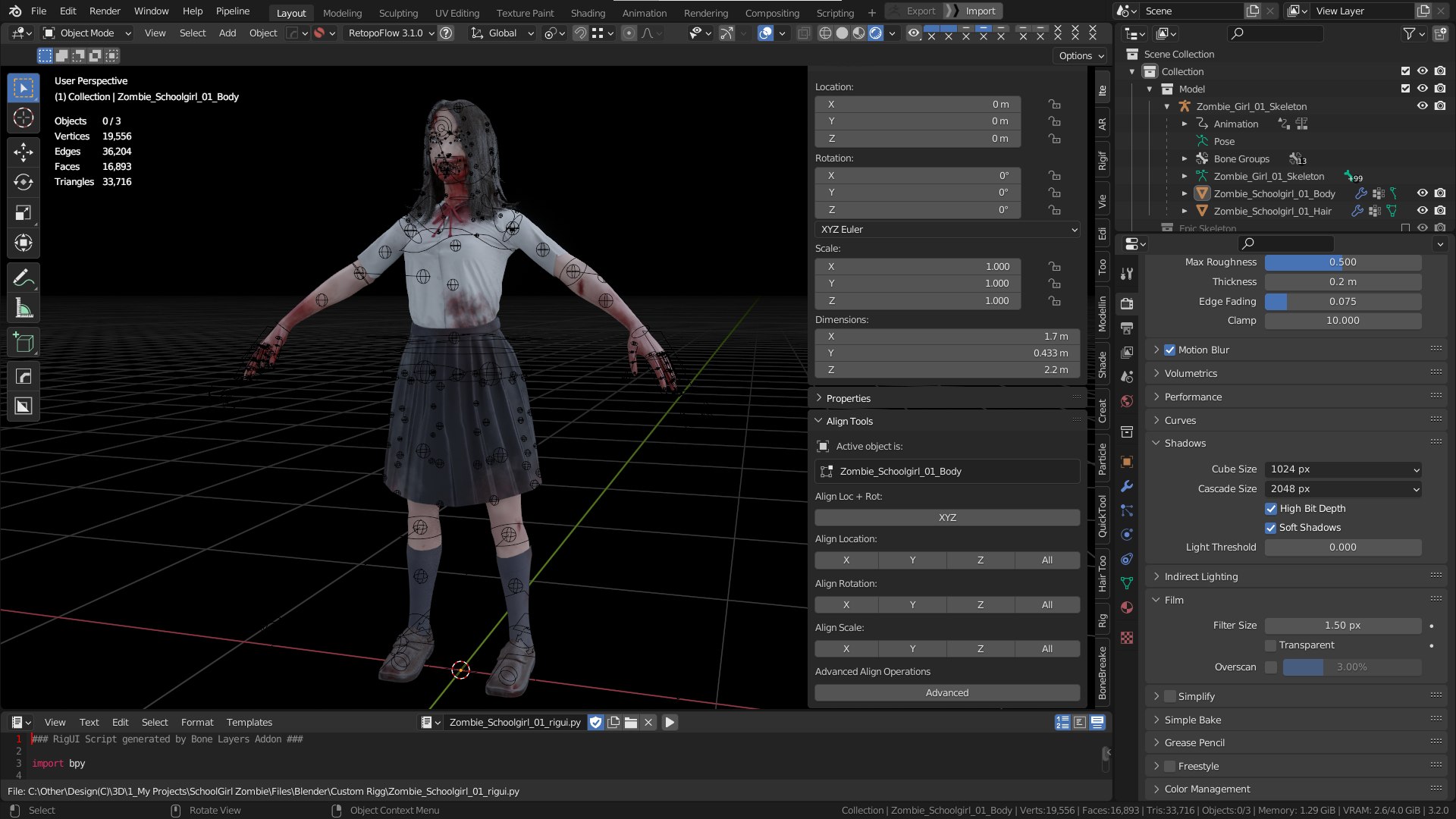Viewport: 1456px width, 819px height.
Task: Open Object Mode dropdown
Action: click(x=86, y=33)
